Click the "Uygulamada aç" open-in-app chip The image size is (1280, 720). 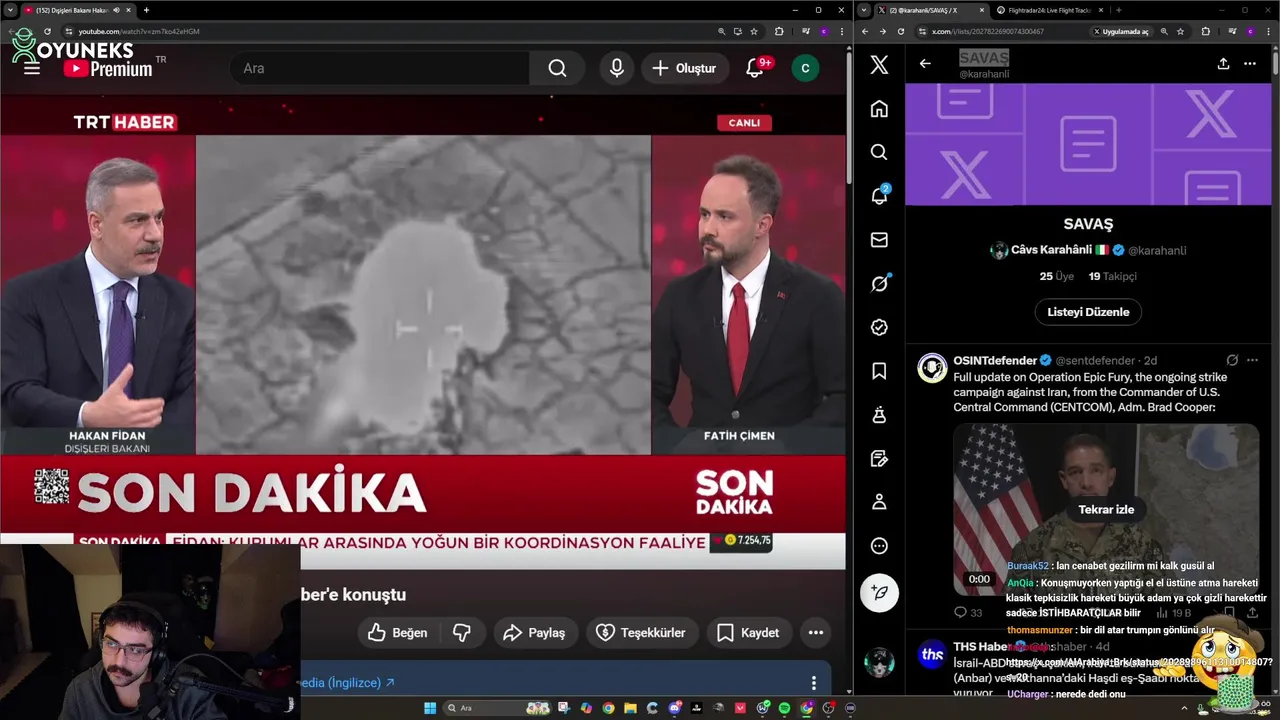coord(1121,31)
